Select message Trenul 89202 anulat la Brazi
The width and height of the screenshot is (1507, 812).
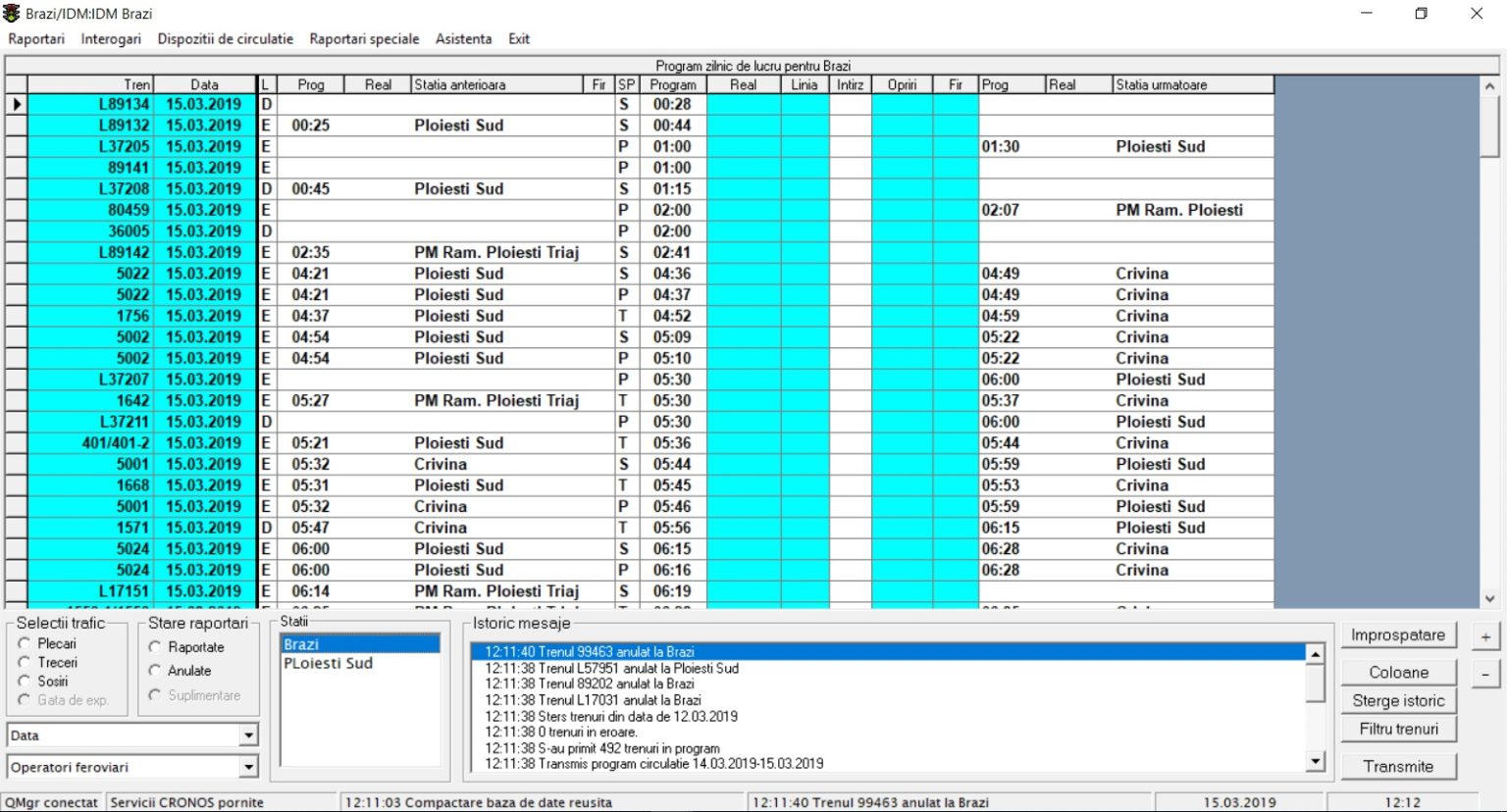[x=888, y=684]
